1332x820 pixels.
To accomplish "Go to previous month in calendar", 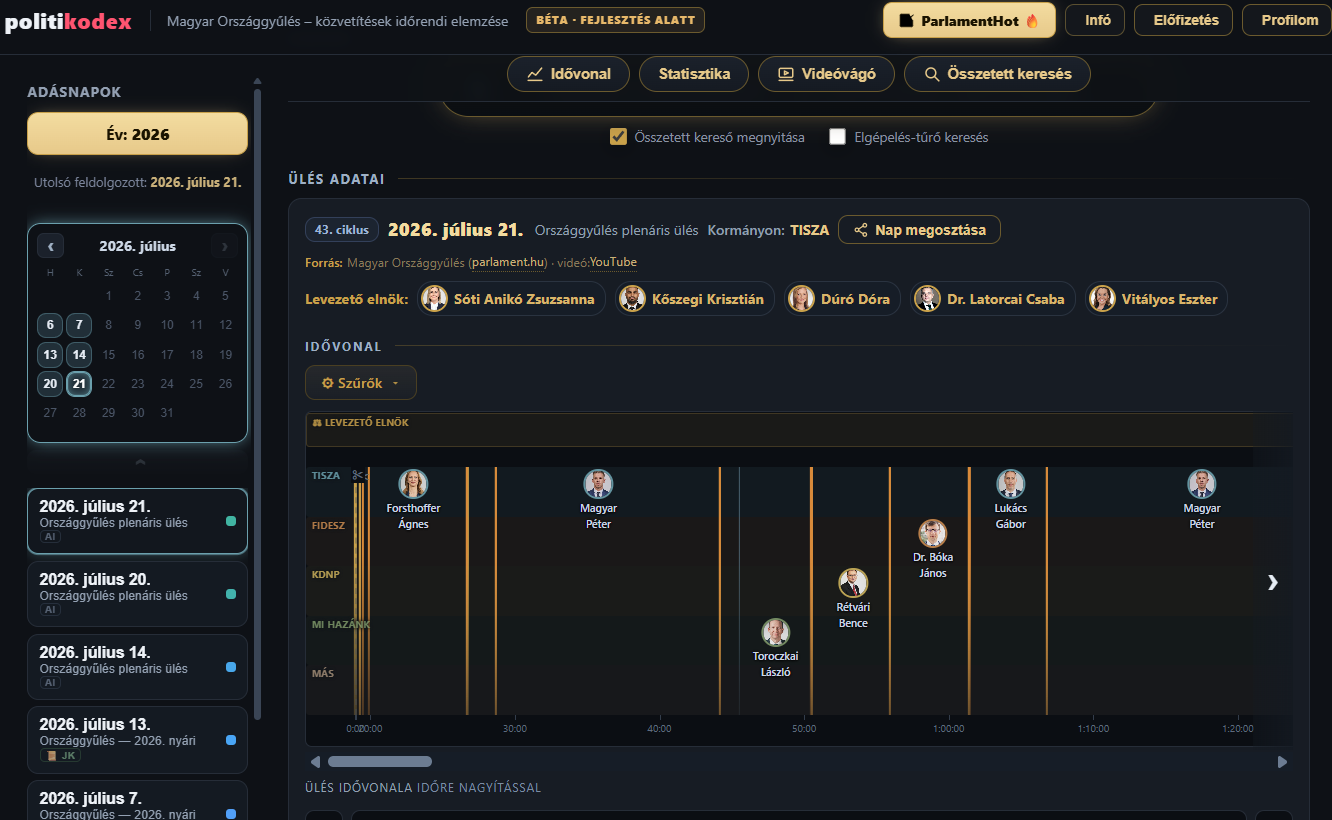I will (50, 246).
